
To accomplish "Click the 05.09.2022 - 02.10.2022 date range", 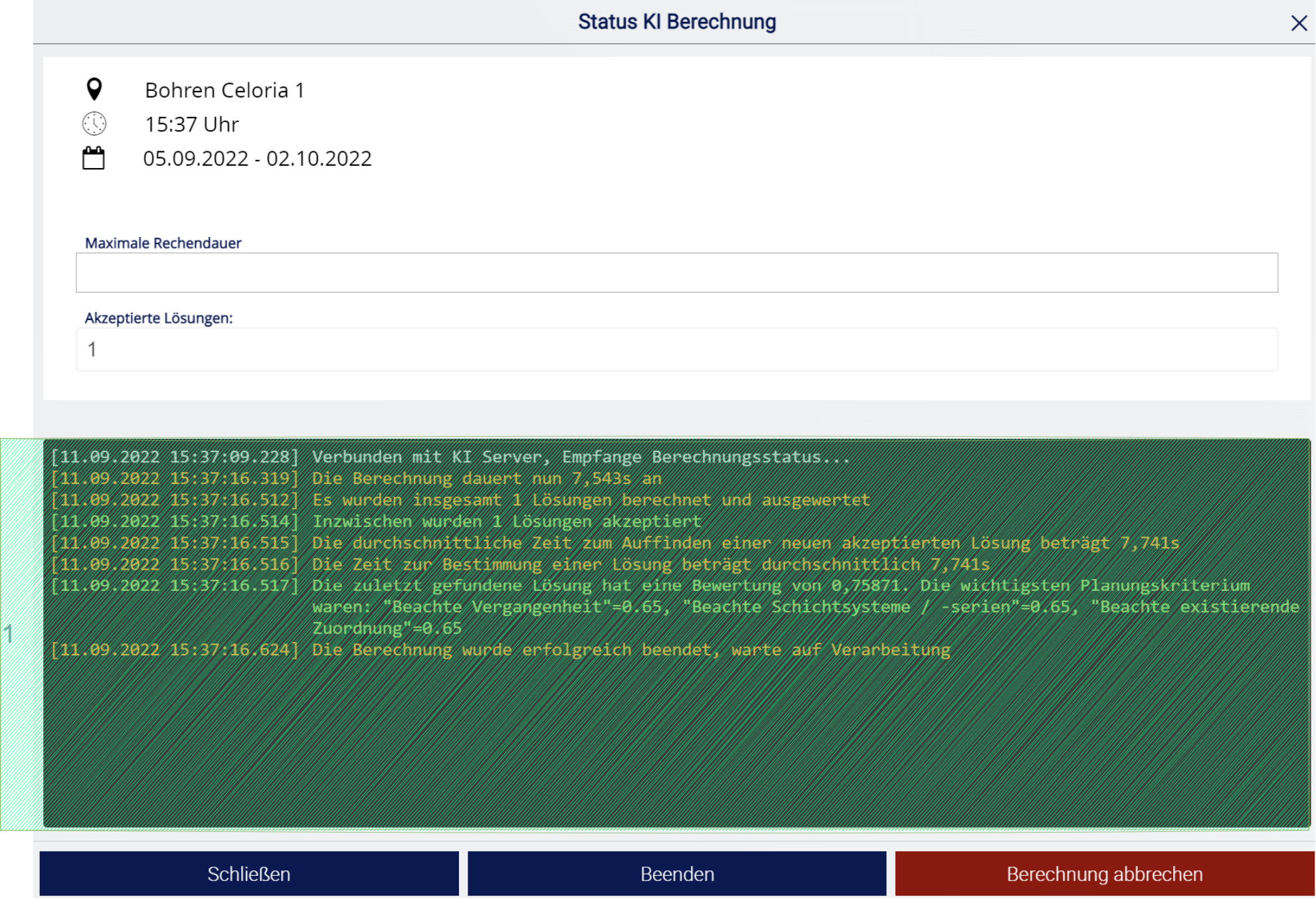I will (257, 159).
